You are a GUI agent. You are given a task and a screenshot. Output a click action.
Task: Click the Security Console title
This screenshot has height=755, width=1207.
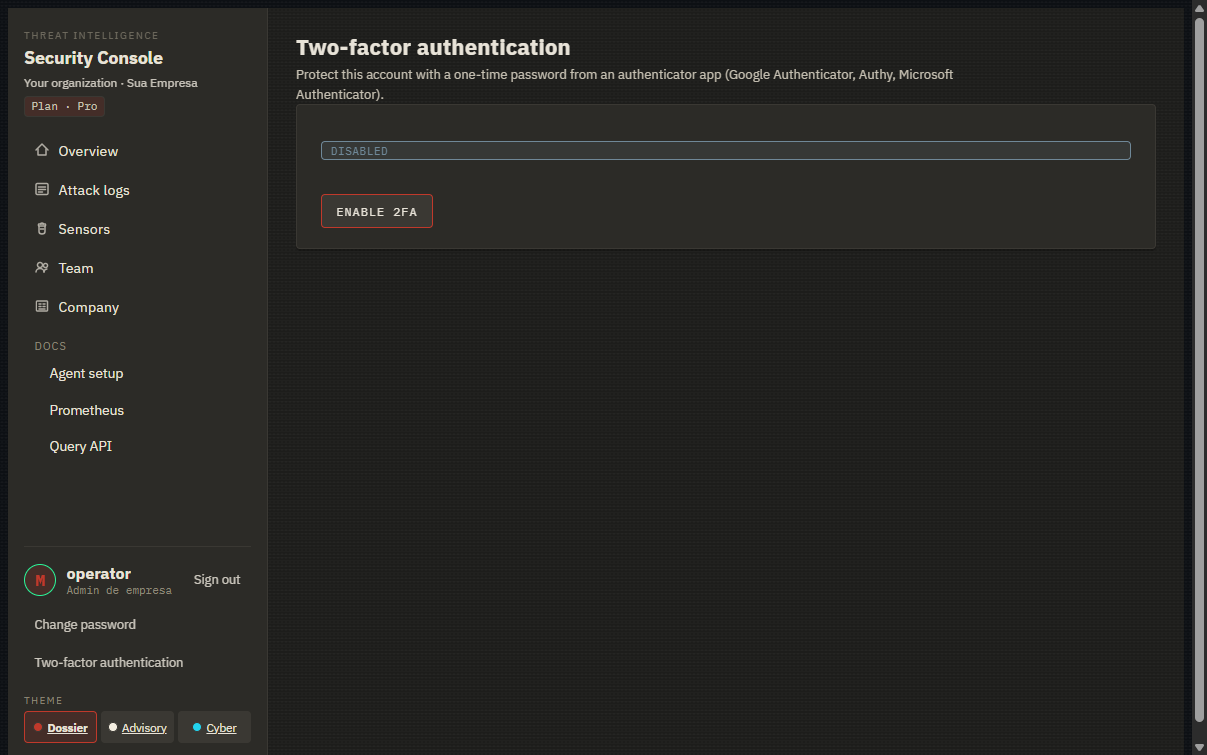93,58
